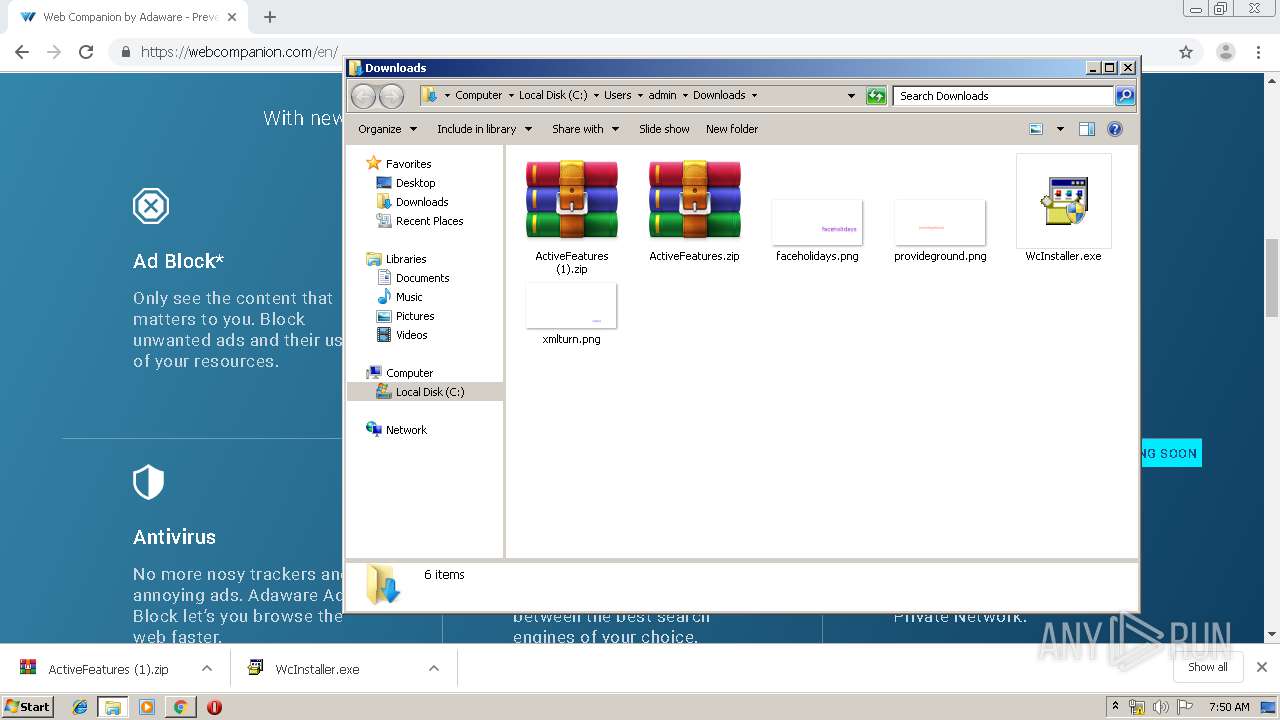This screenshot has width=1280, height=720.
Task: Open ActiveFeatures (1).zip archive icon
Action: pos(571,199)
